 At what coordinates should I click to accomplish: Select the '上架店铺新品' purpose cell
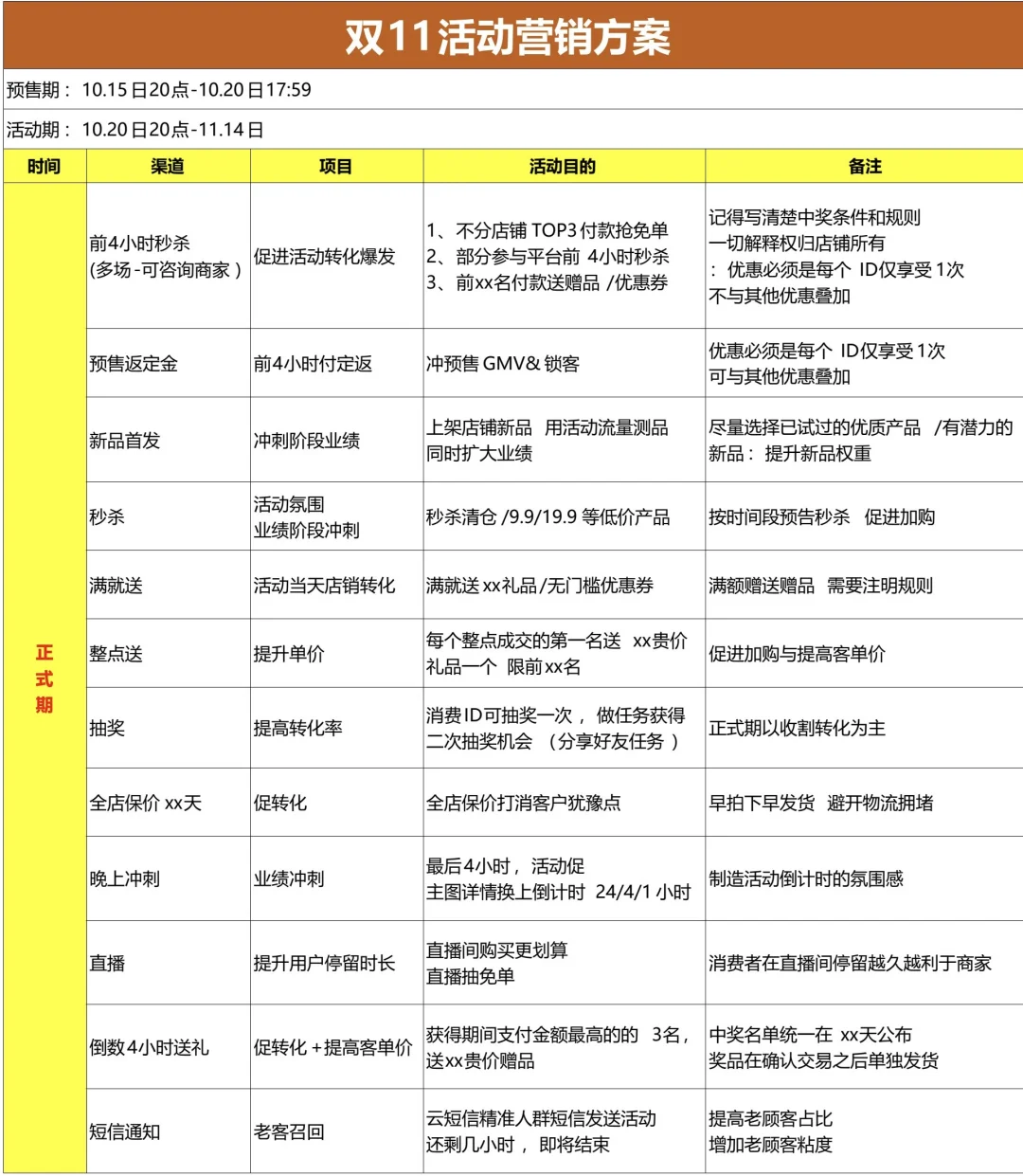[x=564, y=440]
